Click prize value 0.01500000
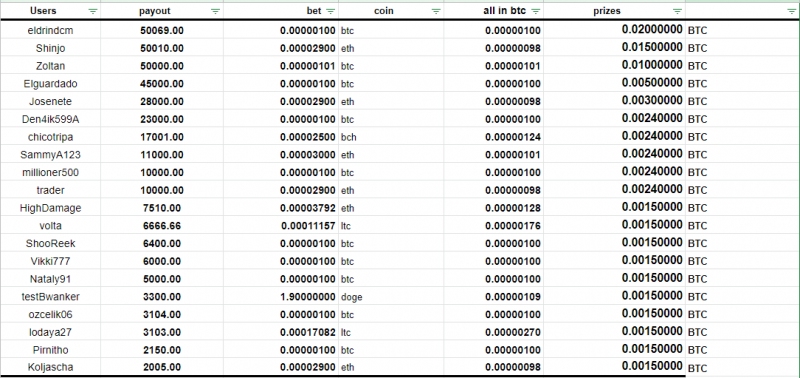This screenshot has height=378, width=800. tap(652, 47)
